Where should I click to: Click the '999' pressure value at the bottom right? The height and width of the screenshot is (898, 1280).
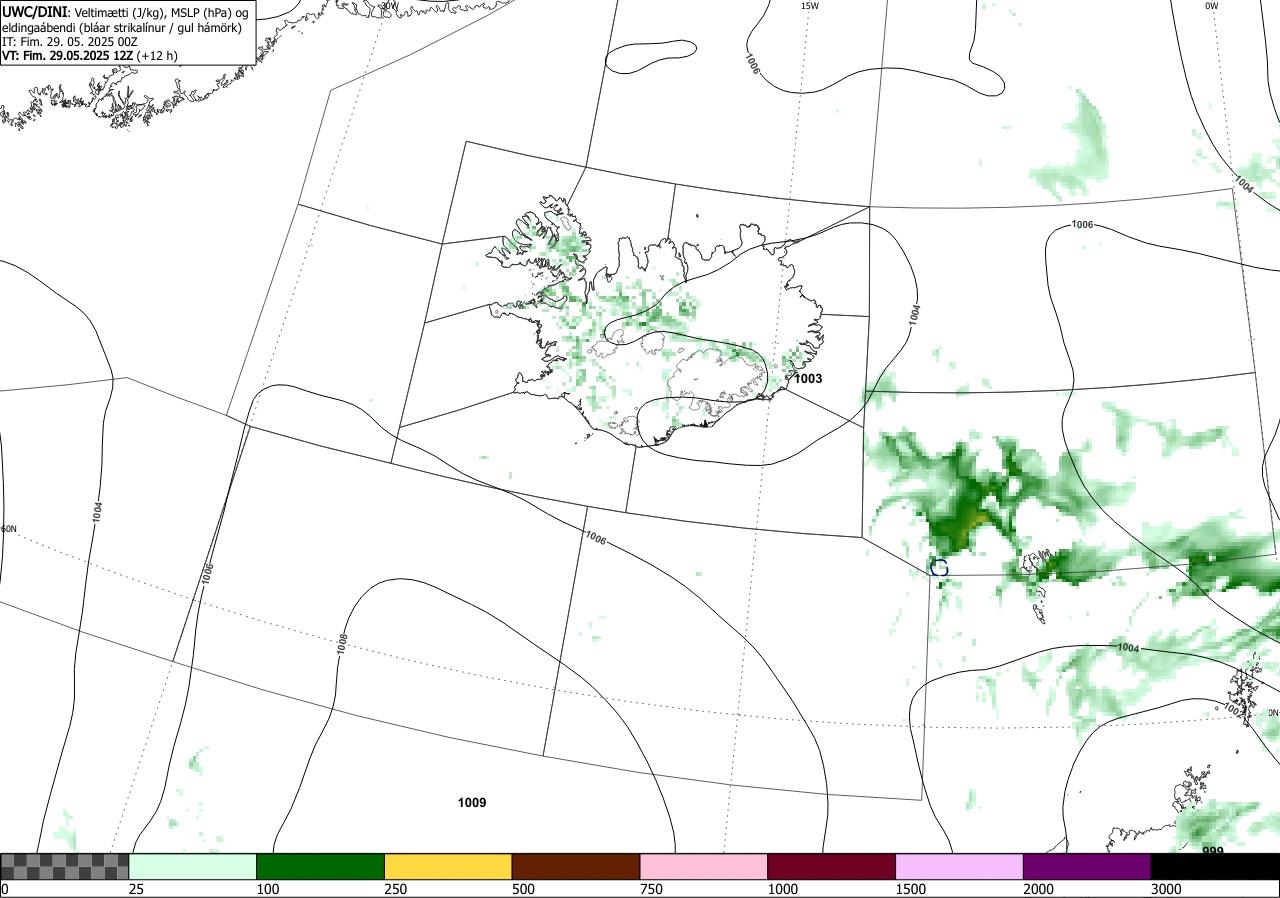click(x=1213, y=851)
